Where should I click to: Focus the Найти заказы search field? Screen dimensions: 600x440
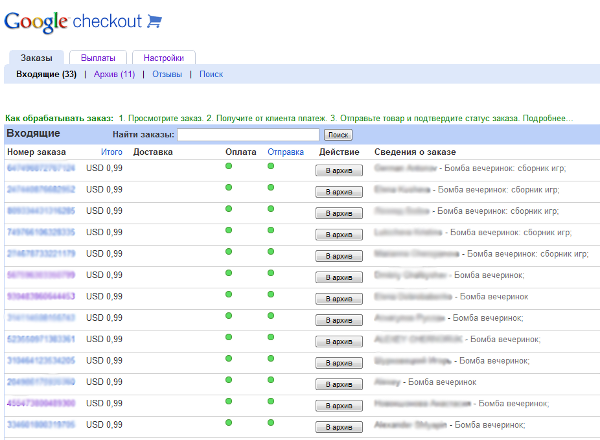coord(248,135)
